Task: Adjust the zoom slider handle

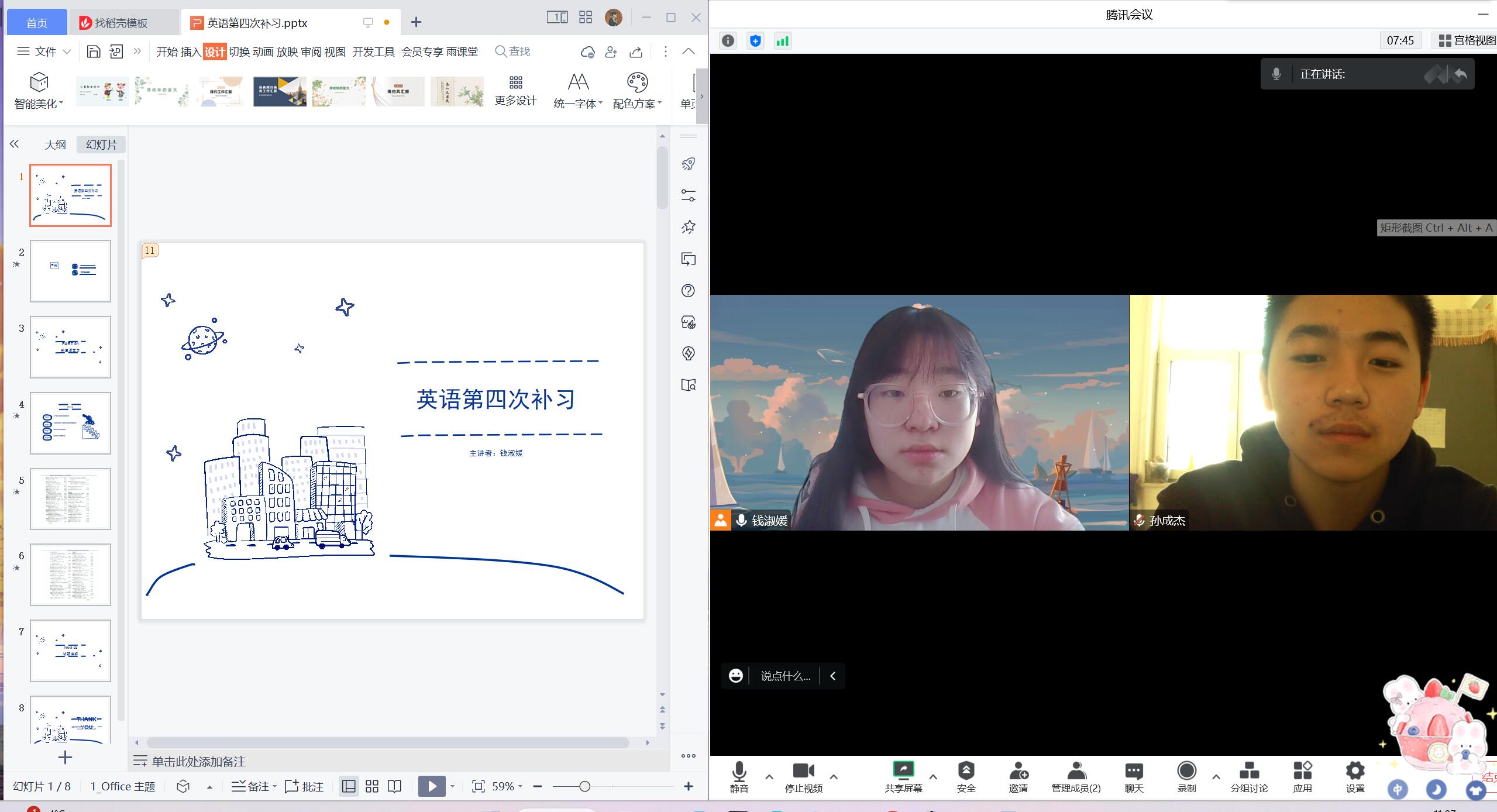Action: [584, 786]
